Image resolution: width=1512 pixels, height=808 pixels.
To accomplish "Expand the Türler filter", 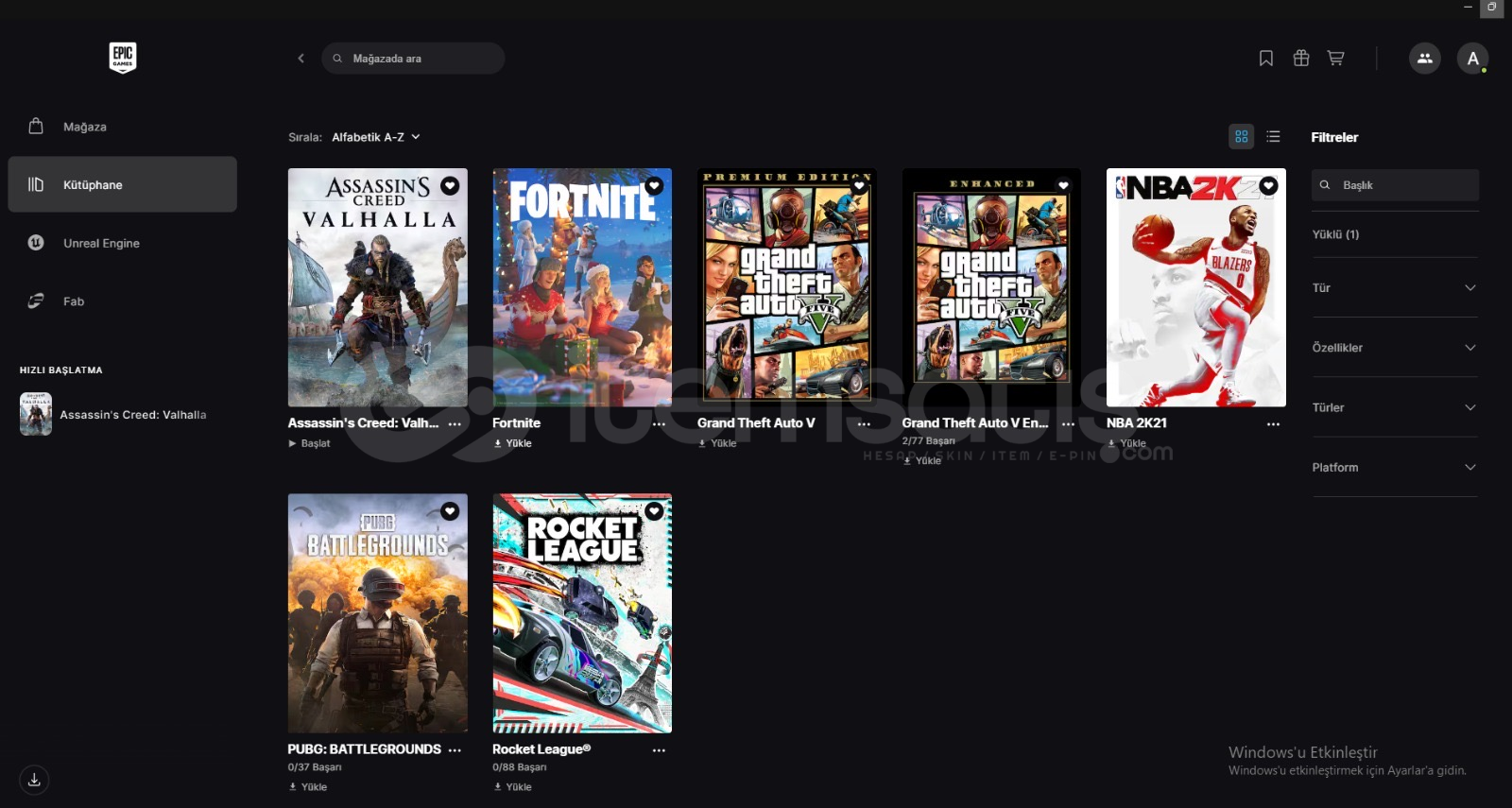I will coord(1395,407).
